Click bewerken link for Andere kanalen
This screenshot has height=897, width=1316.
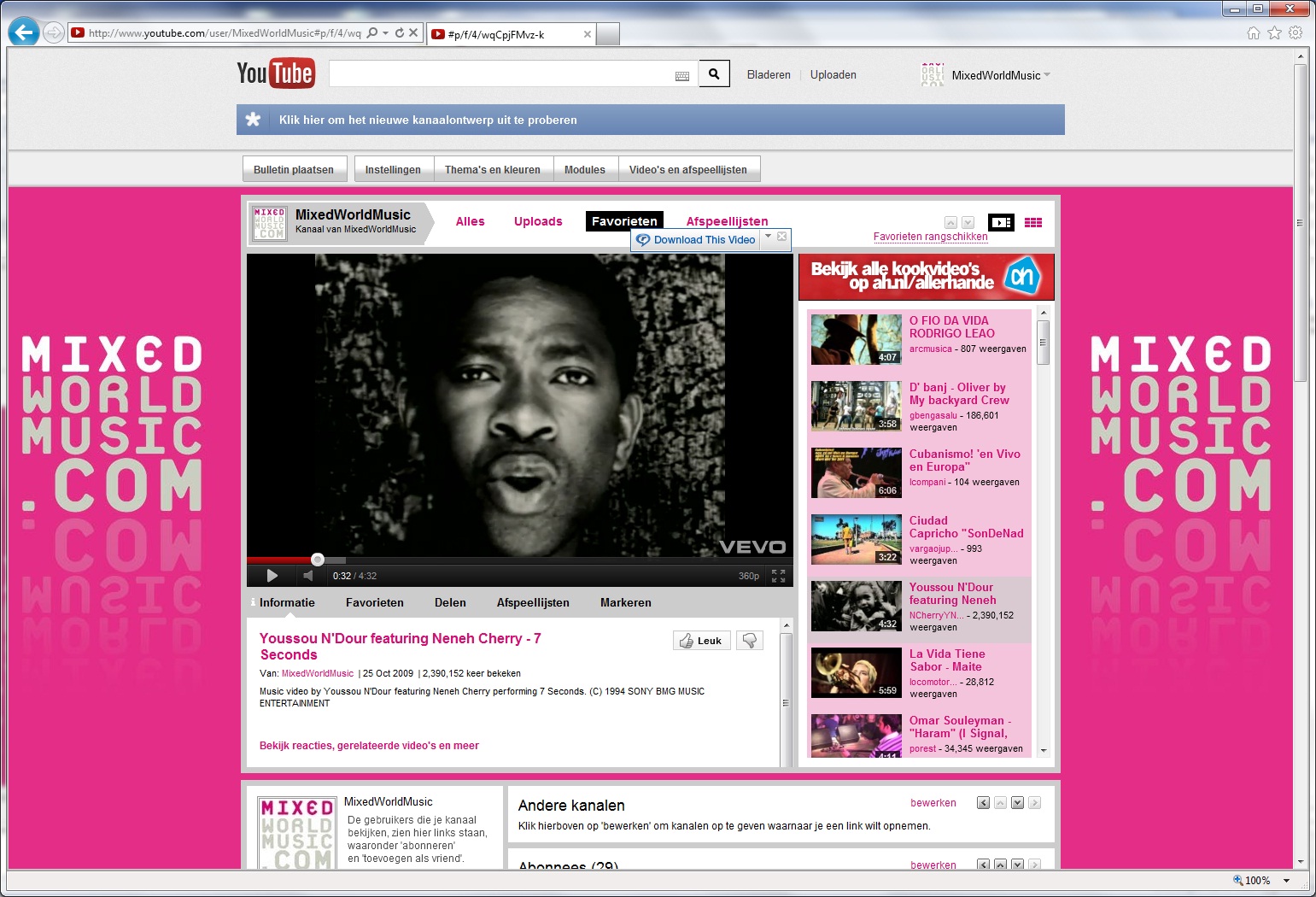pyautogui.click(x=933, y=803)
